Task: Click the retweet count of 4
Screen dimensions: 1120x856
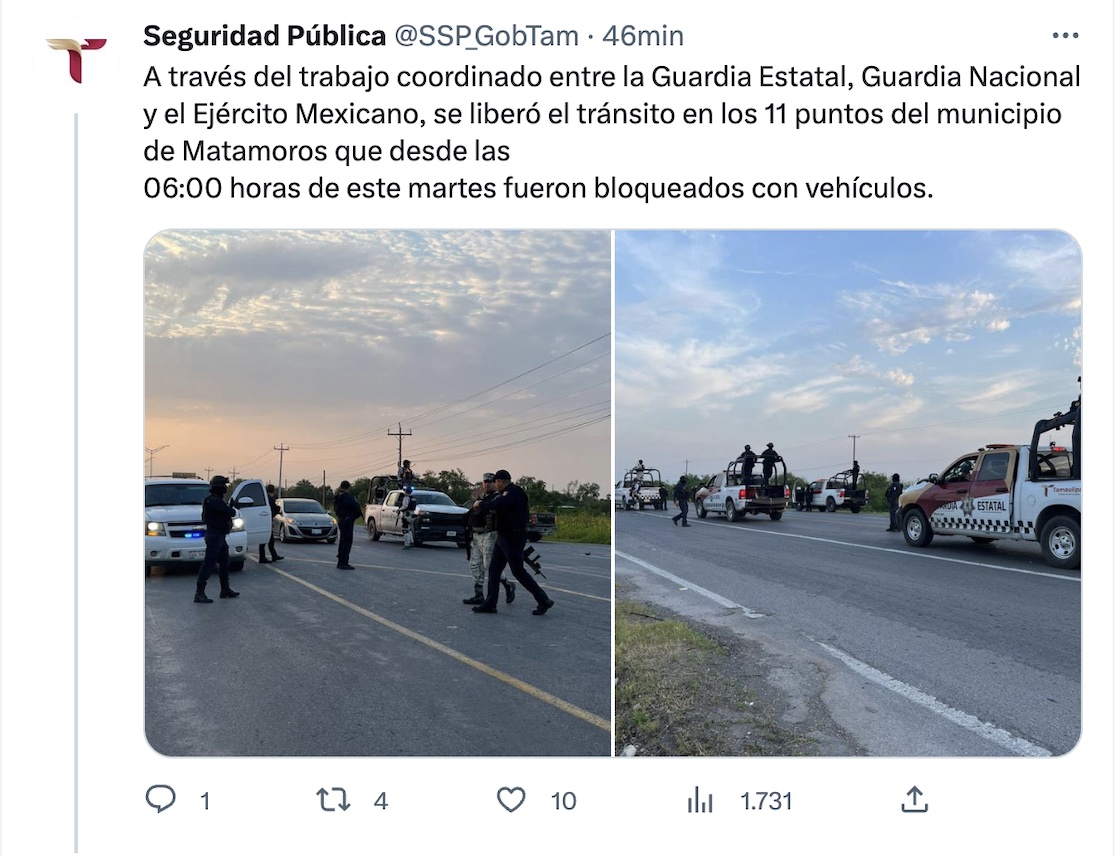Action: pyautogui.click(x=381, y=801)
